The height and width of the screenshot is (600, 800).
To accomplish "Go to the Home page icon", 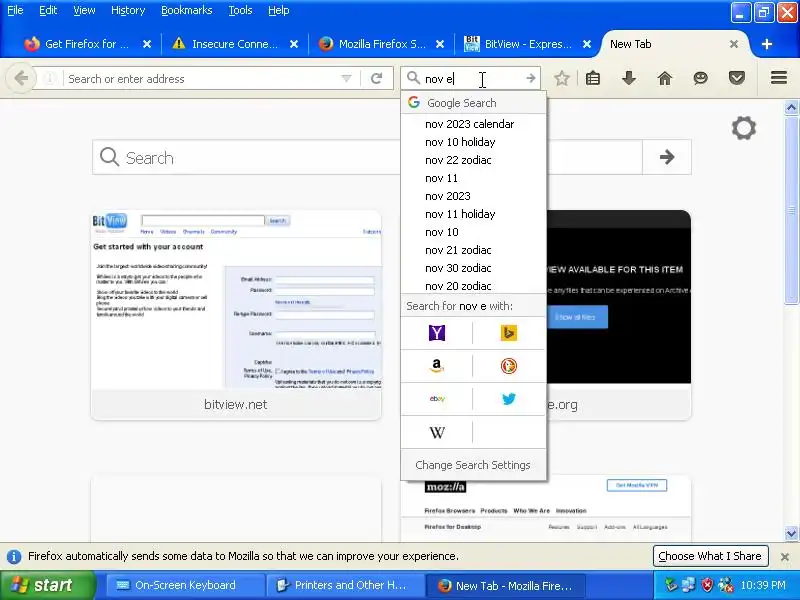I will point(664,78).
